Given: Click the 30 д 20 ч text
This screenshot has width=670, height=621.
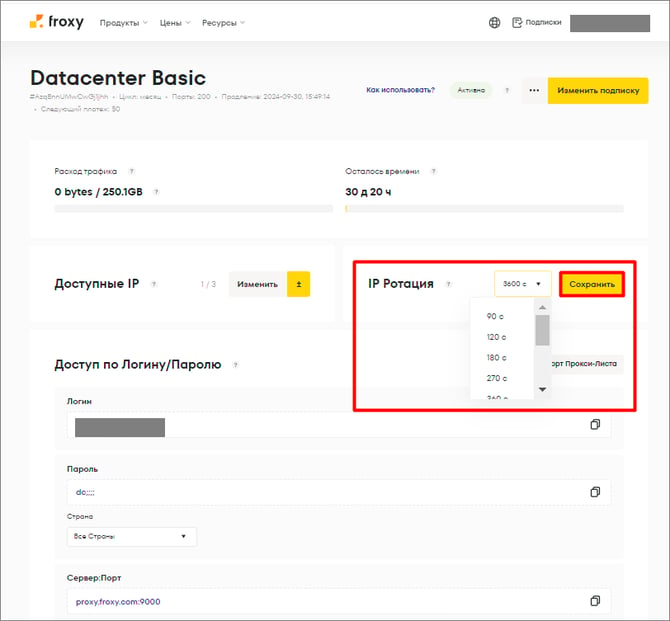Looking at the screenshot, I should tap(368, 192).
